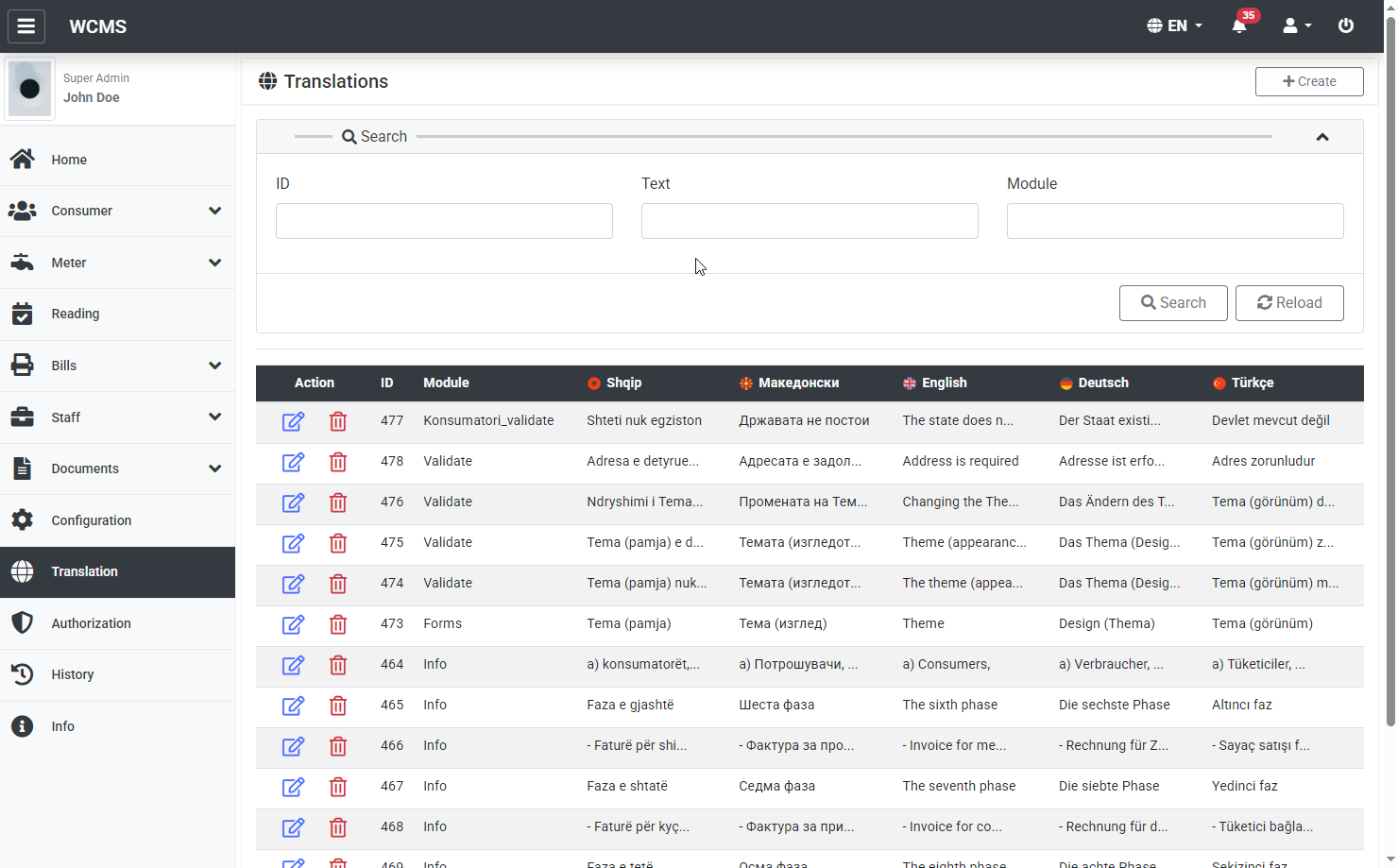This screenshot has height=868, width=1398.
Task: Edit translation row 475
Action: [294, 543]
